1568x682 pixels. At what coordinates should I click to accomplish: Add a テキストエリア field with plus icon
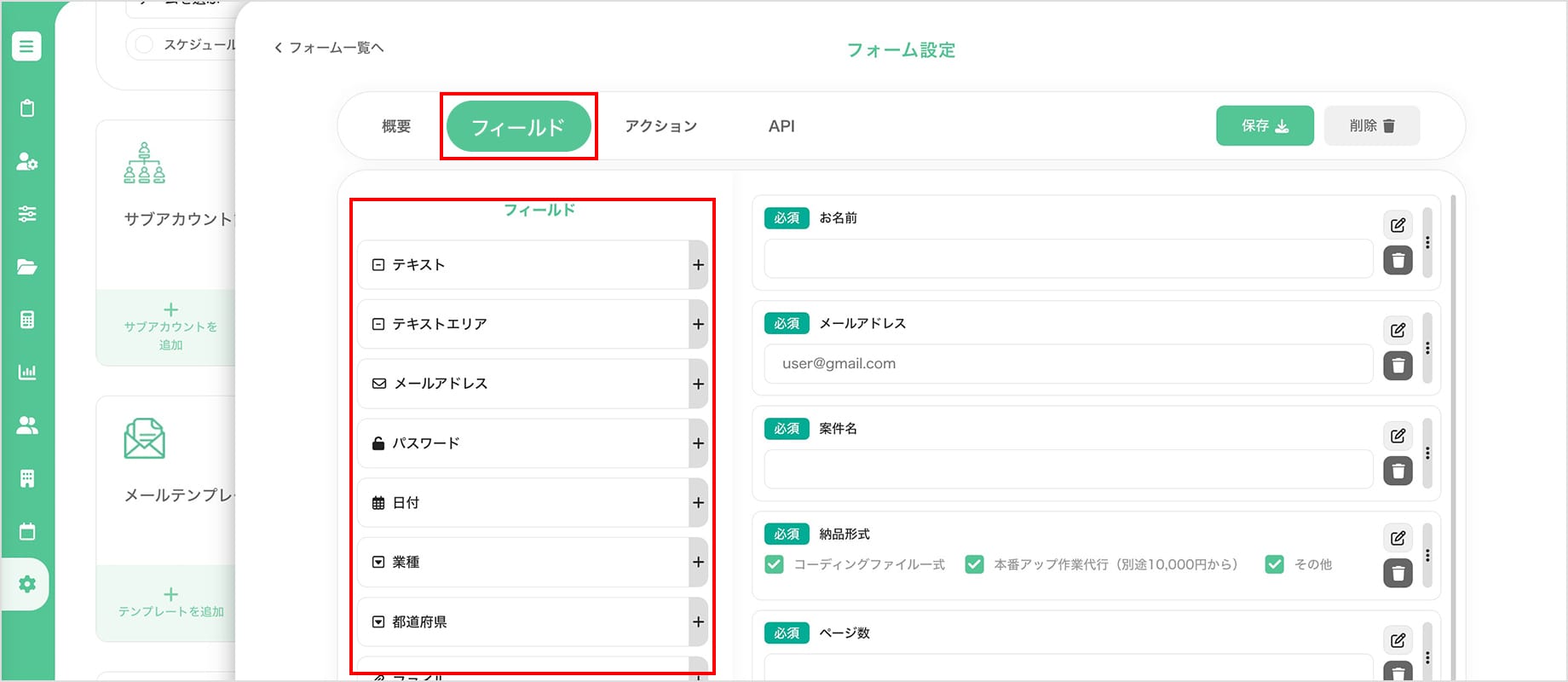pyautogui.click(x=698, y=324)
